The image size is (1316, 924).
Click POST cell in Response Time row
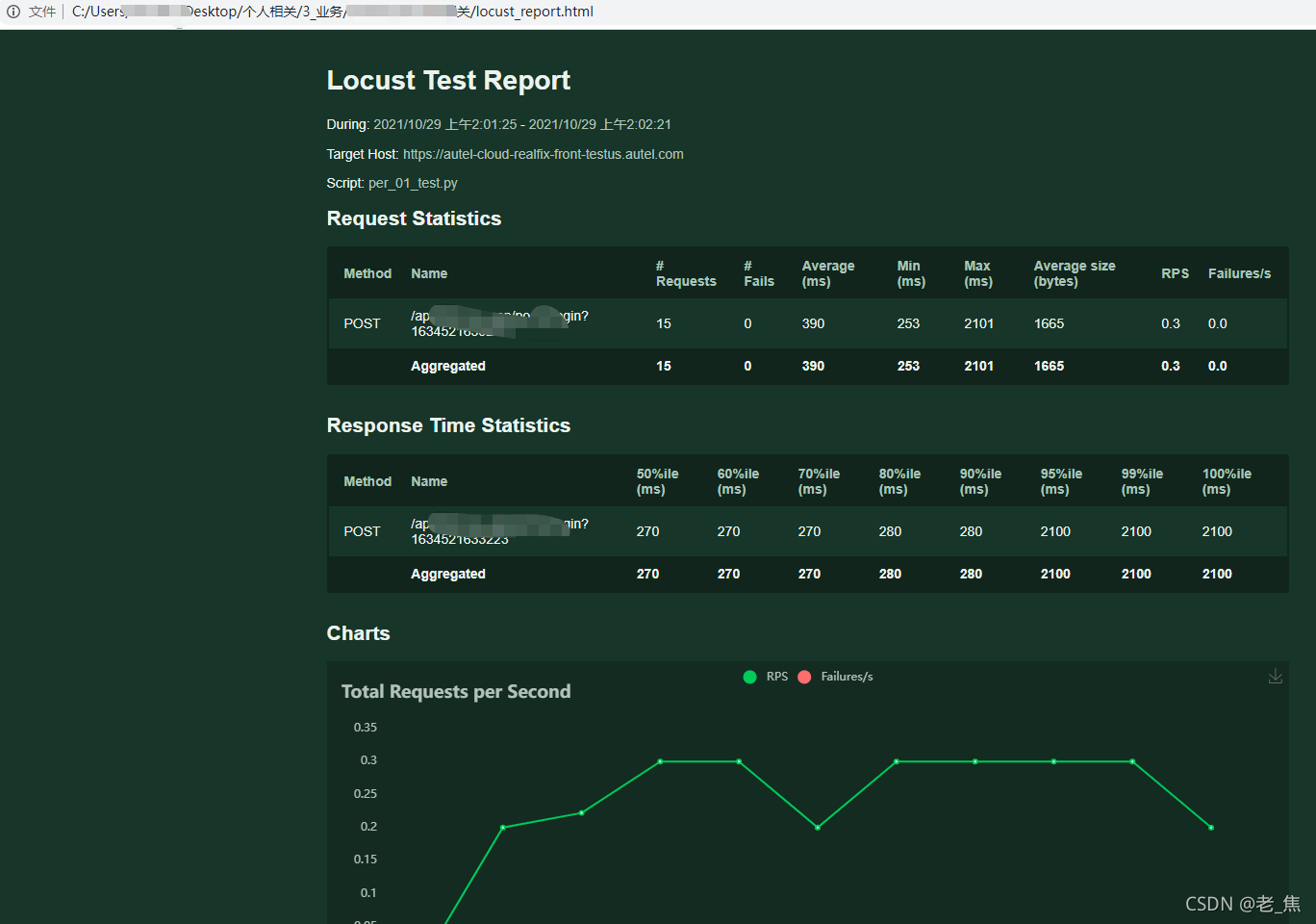[362, 531]
